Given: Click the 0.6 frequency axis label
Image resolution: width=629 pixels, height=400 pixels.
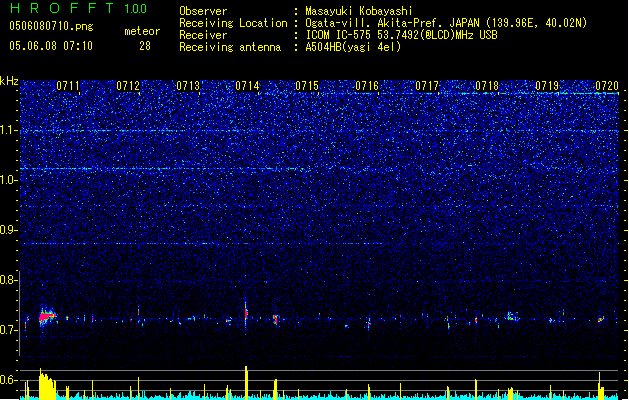Looking at the screenshot, I should (8, 380).
